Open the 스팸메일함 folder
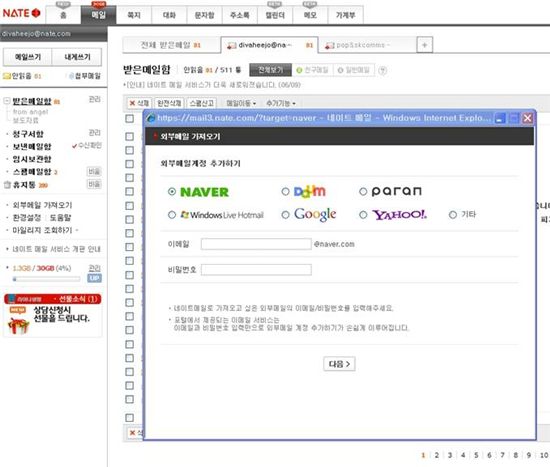The height and width of the screenshot is (467, 550). (32, 172)
